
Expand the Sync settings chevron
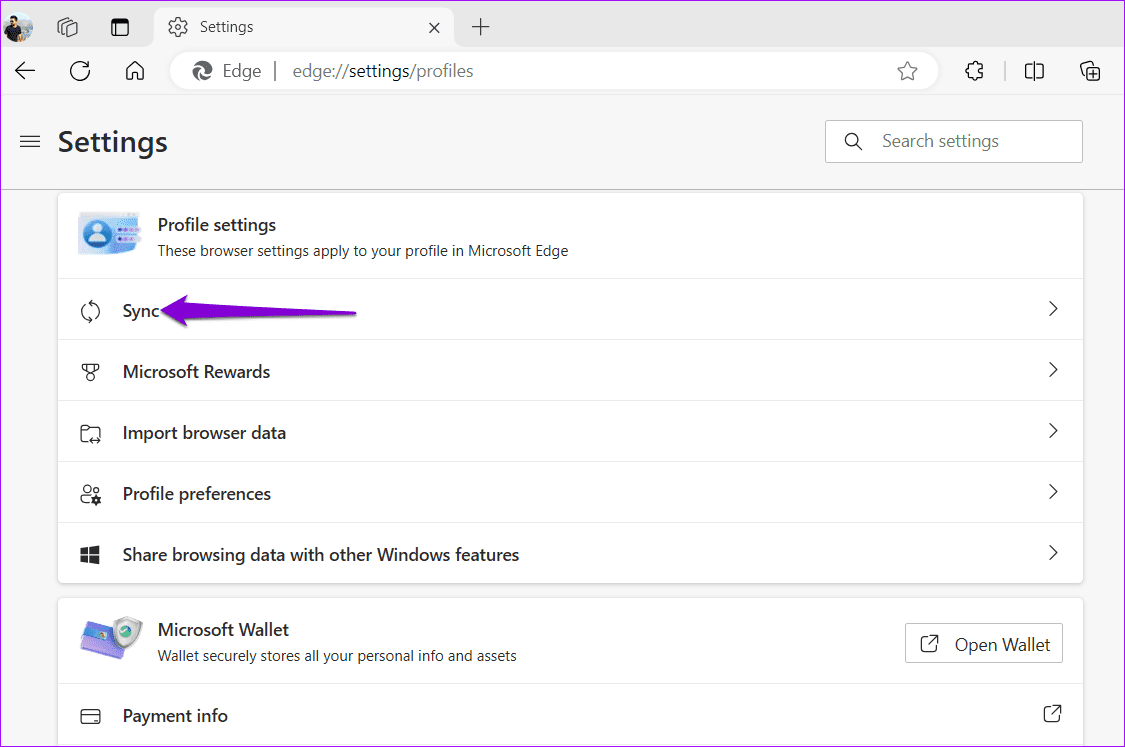(1052, 309)
